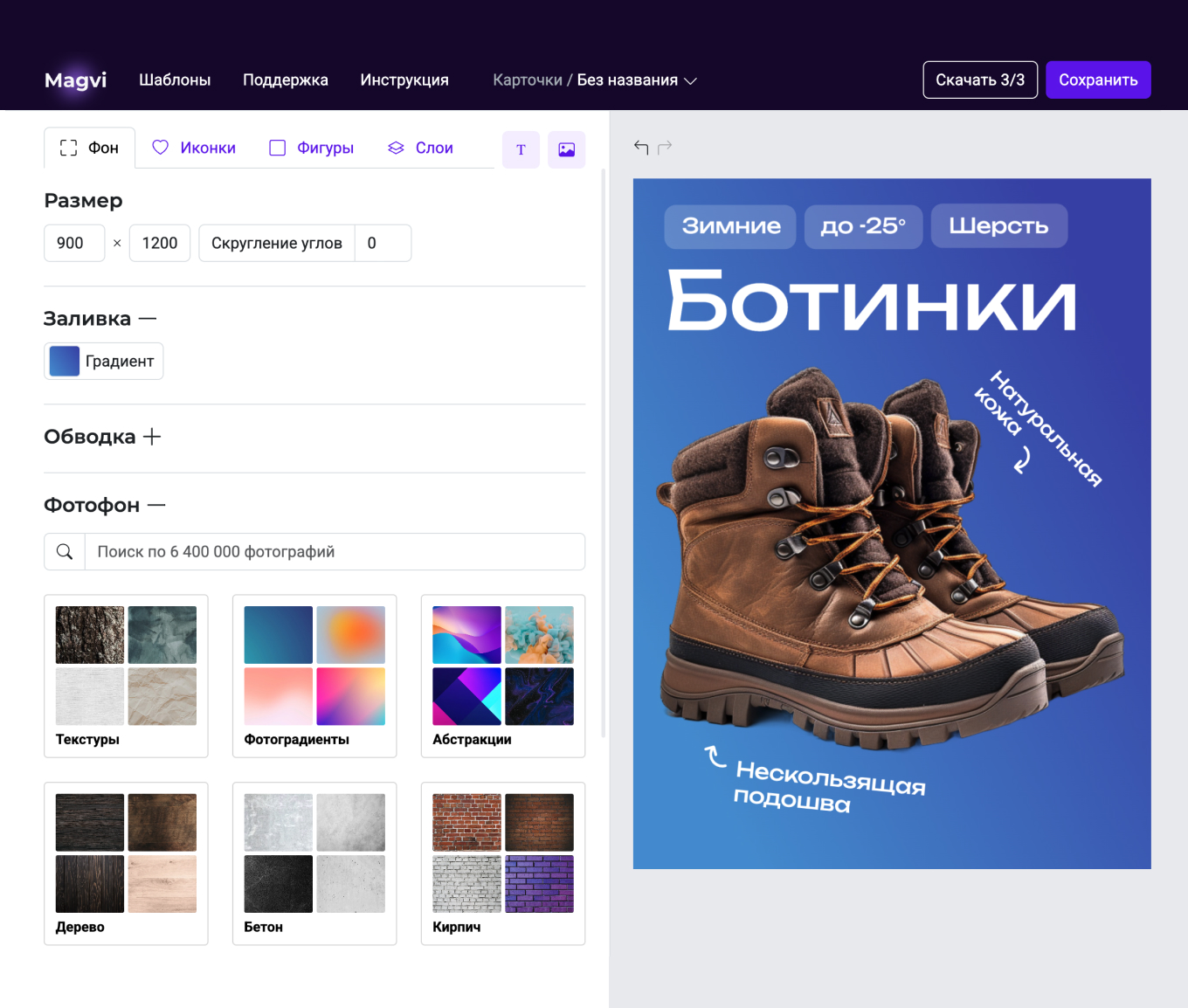This screenshot has height=1008, width=1188.
Task: Switch to the Фигуры tab
Action: [311, 148]
